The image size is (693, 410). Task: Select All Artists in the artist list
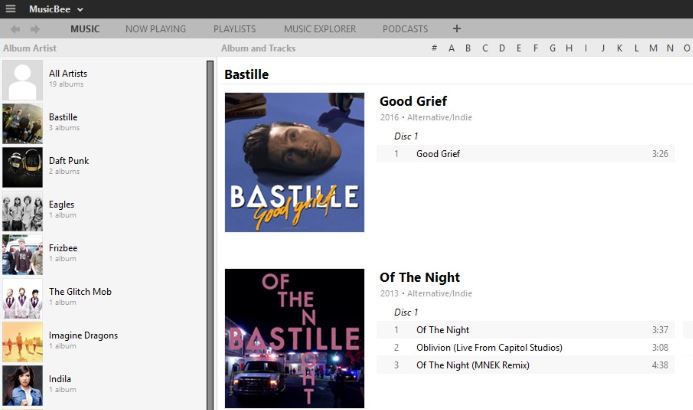[103, 80]
